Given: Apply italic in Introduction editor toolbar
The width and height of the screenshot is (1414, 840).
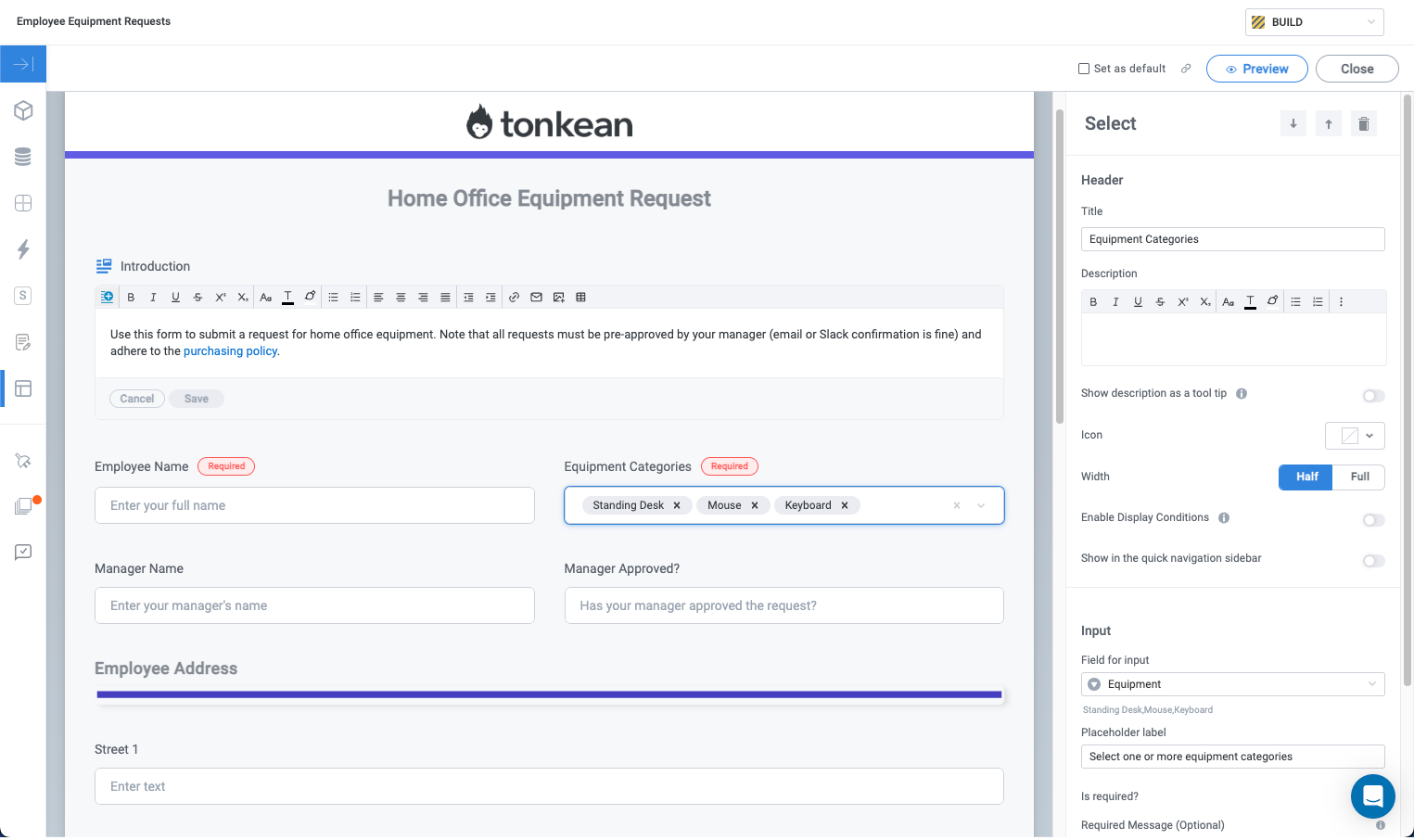Looking at the screenshot, I should 153,297.
